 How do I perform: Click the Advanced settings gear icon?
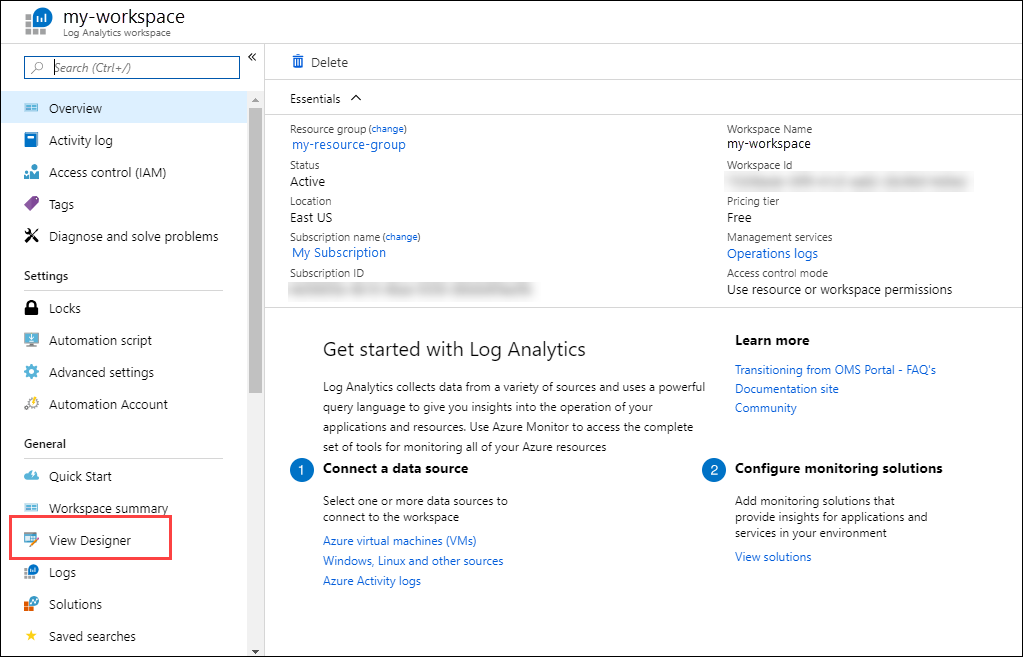pos(31,372)
